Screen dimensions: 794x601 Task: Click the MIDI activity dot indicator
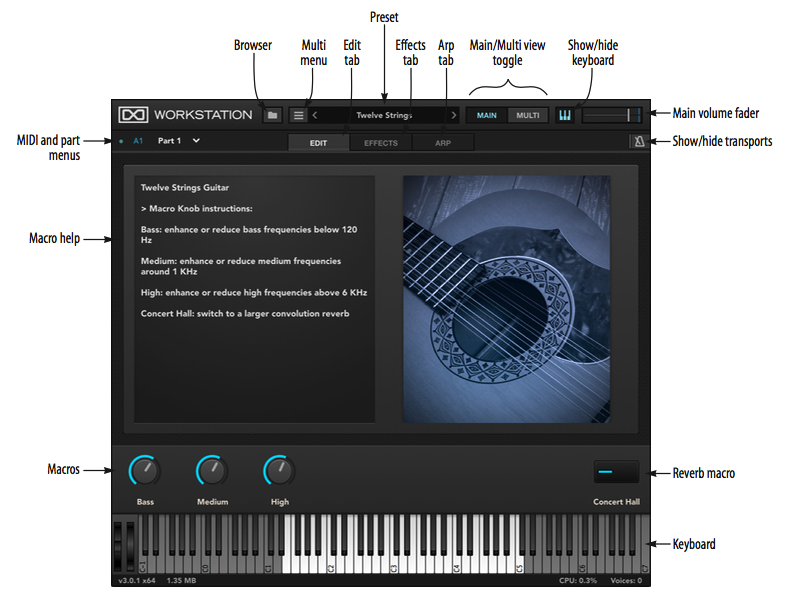(x=121, y=141)
